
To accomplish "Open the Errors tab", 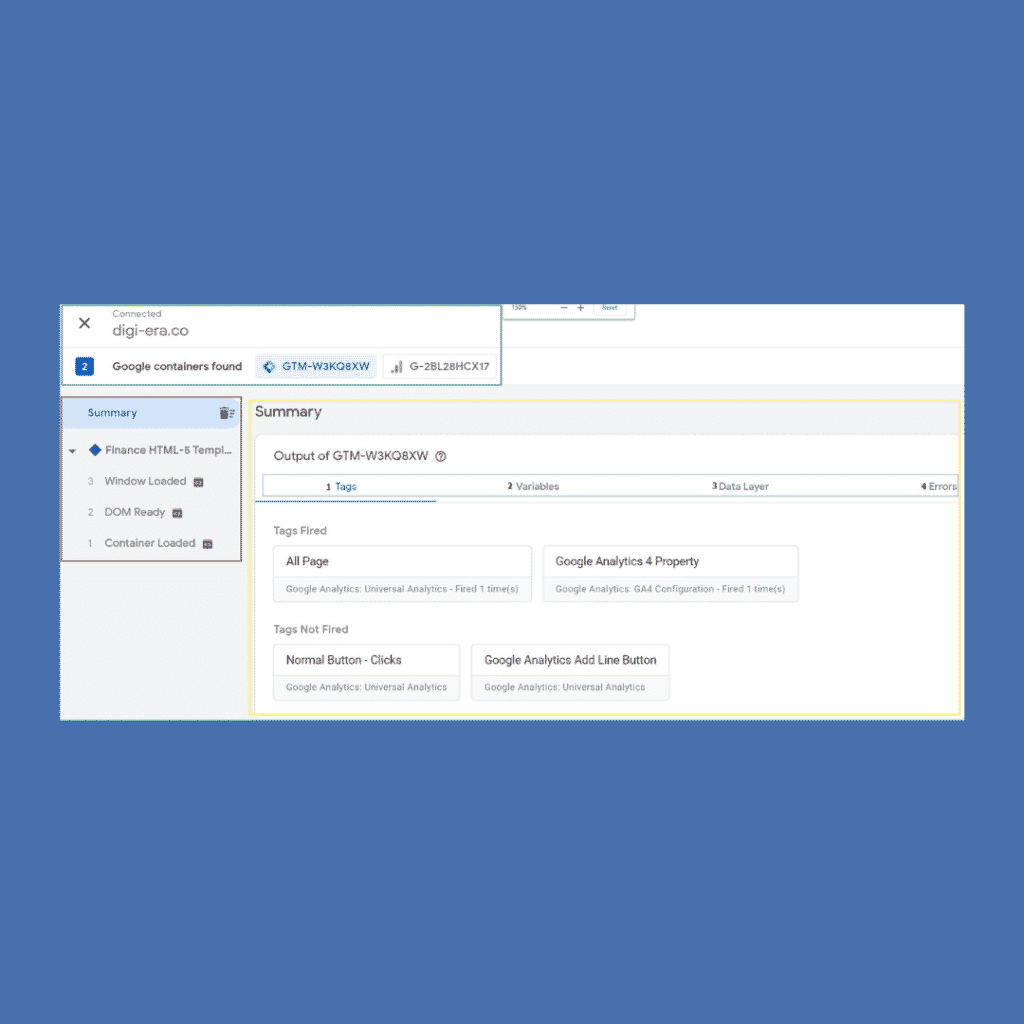I will click(x=938, y=487).
